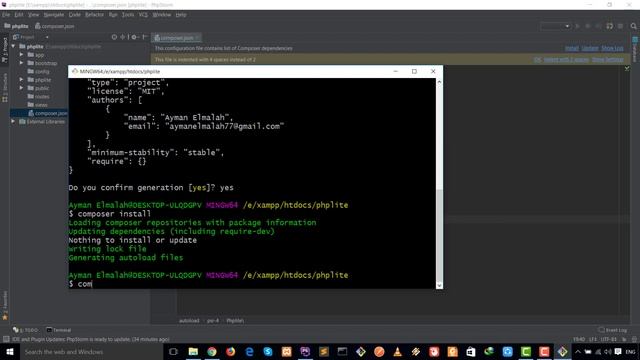Select composer.json in the project tree
The image size is (640, 360).
48,113
